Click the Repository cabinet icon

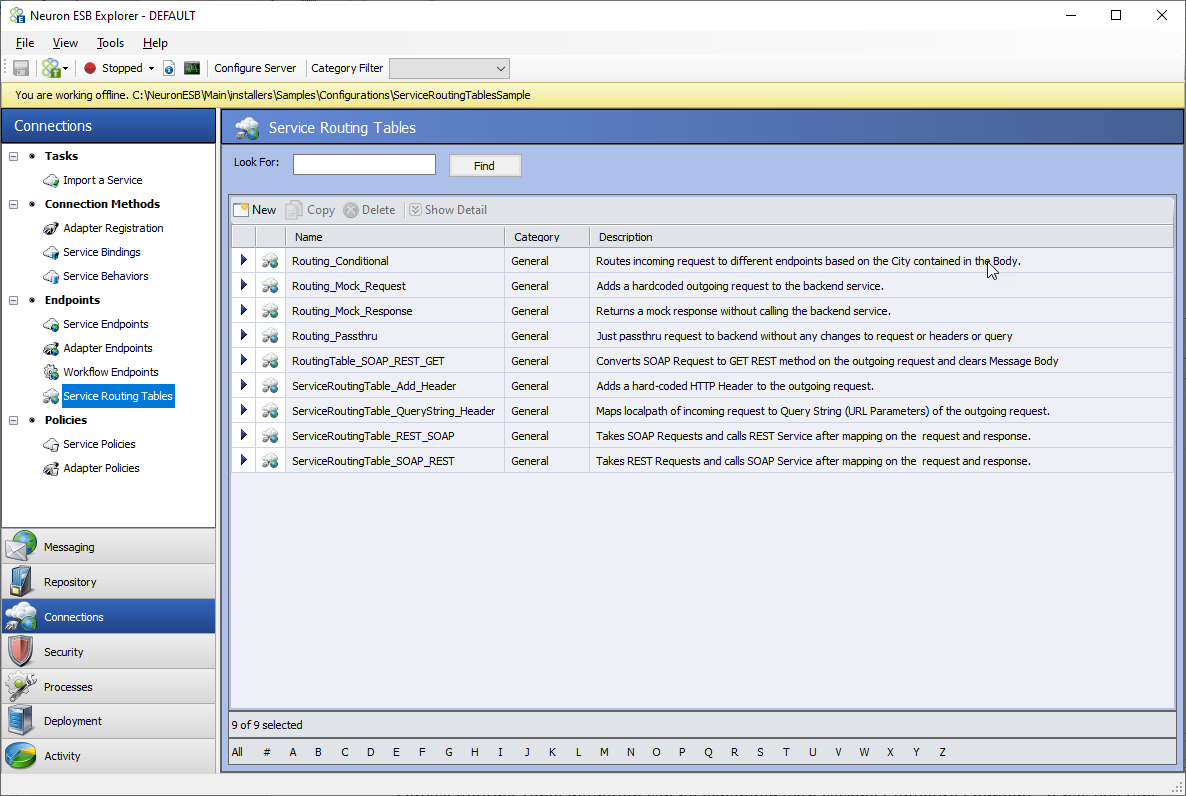point(20,581)
